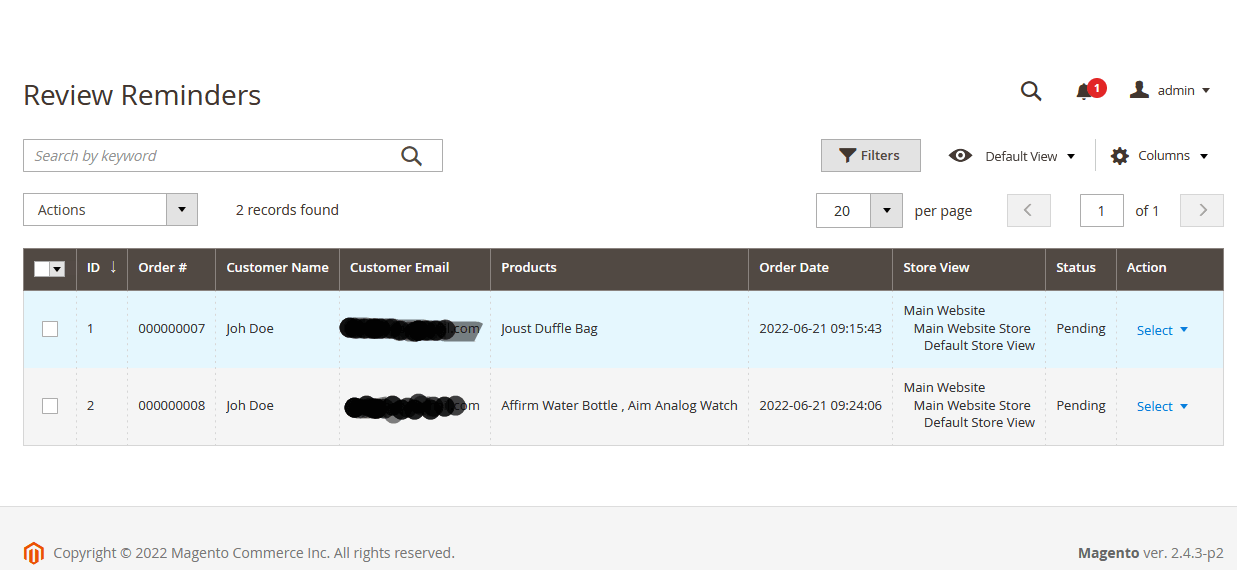Click the Filters button
This screenshot has width=1237, height=570.
[870, 156]
